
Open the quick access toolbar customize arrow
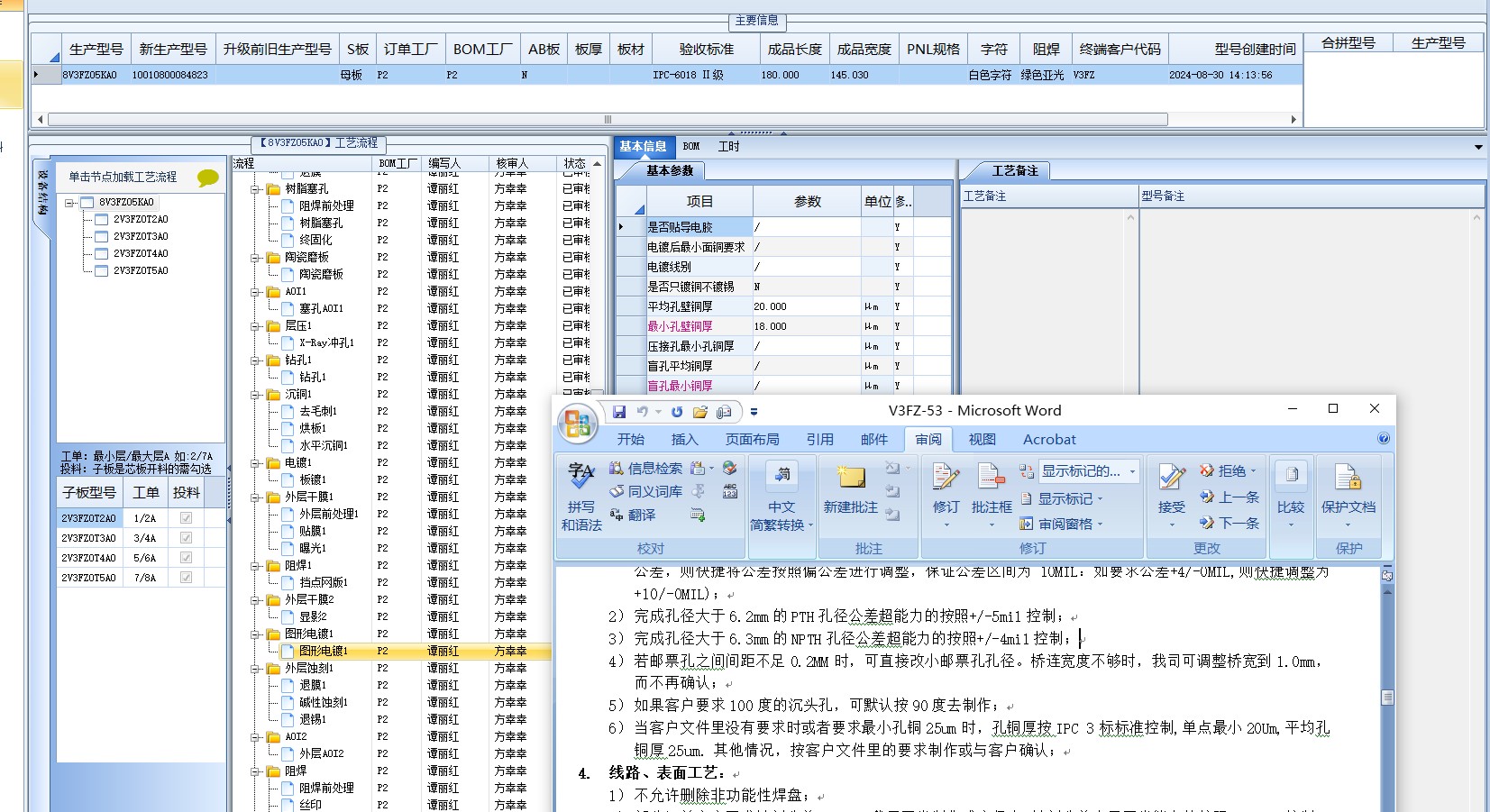754,412
